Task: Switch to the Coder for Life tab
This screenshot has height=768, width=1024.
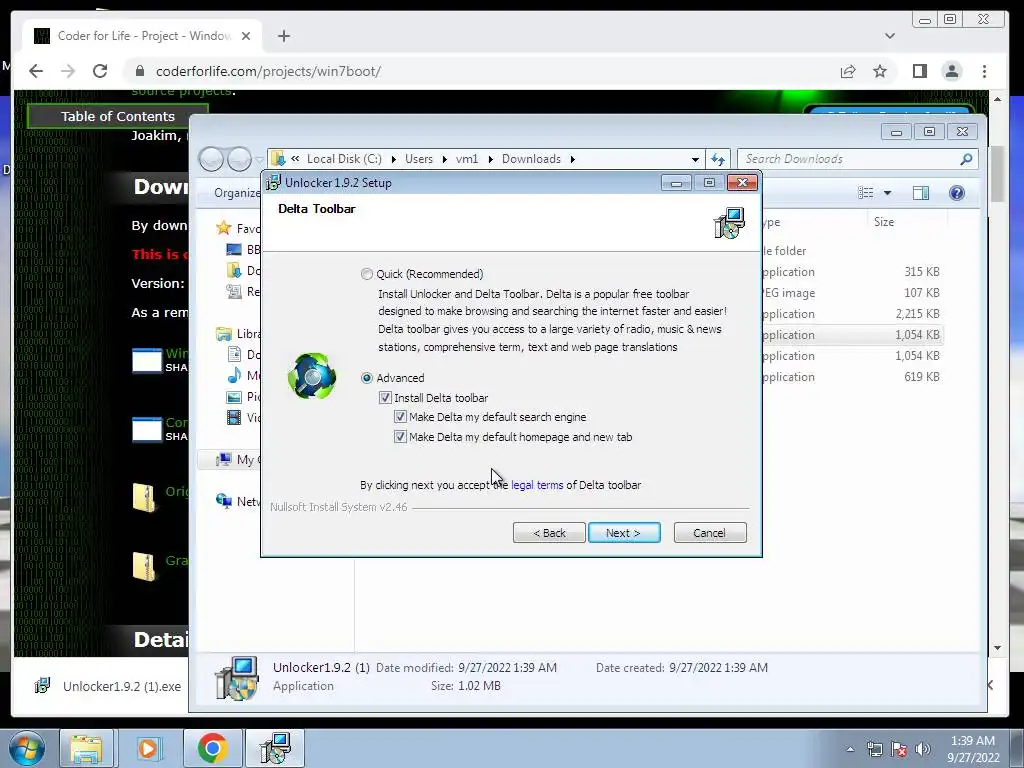Action: [x=142, y=36]
